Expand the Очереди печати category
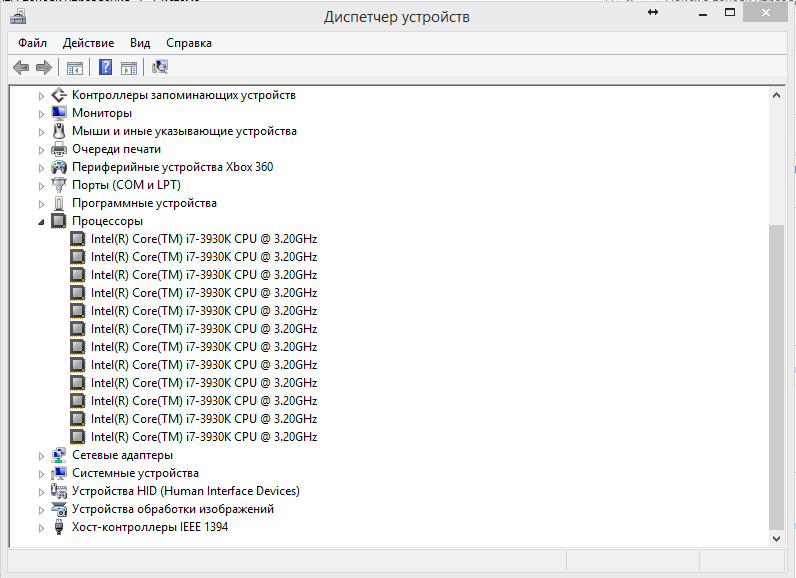The image size is (796, 578). (x=42, y=150)
